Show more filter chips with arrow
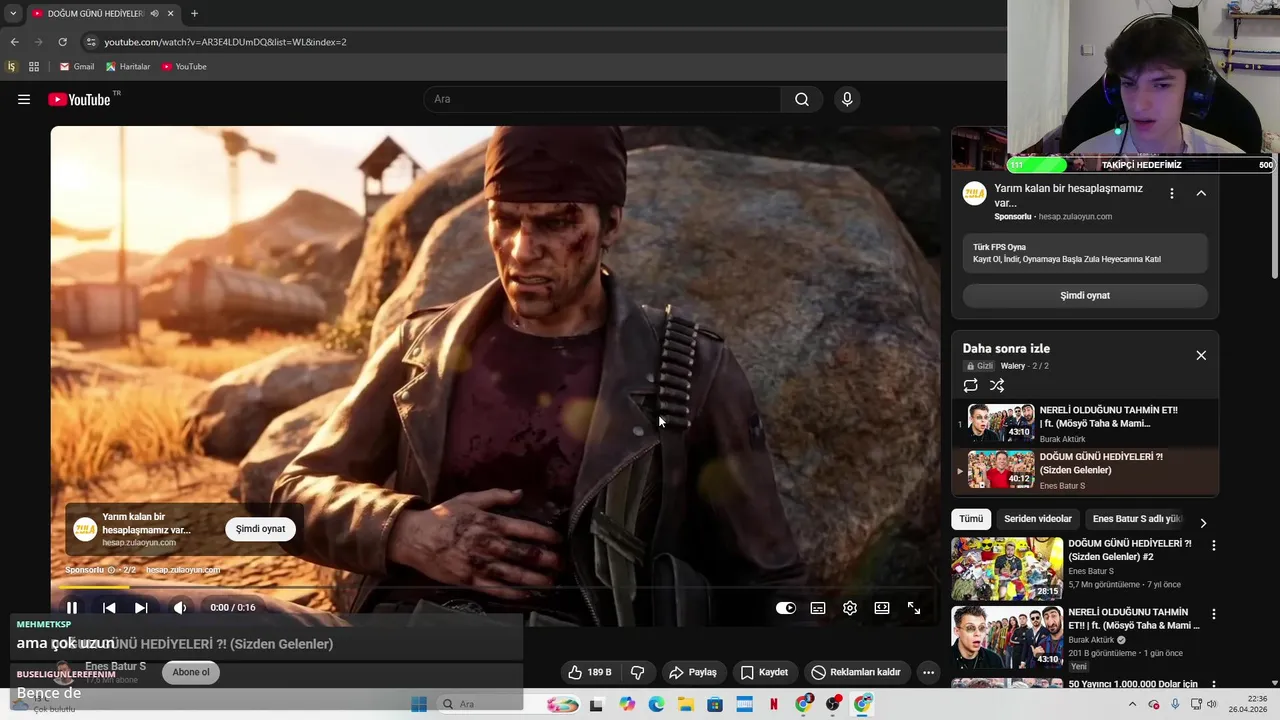 pos(1203,523)
